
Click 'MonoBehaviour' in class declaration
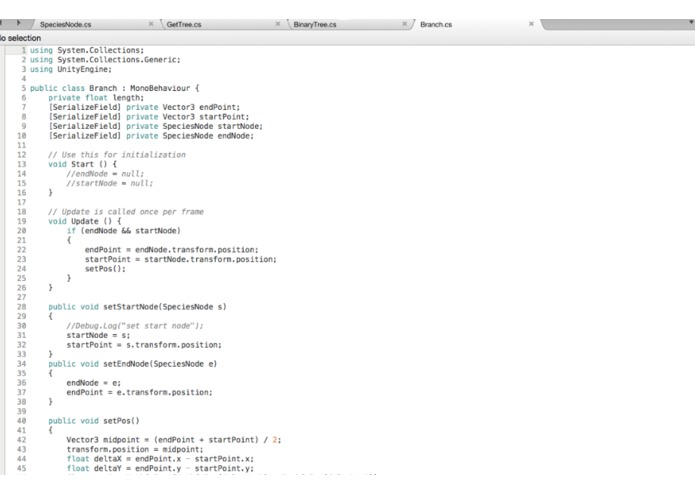pyautogui.click(x=160, y=88)
